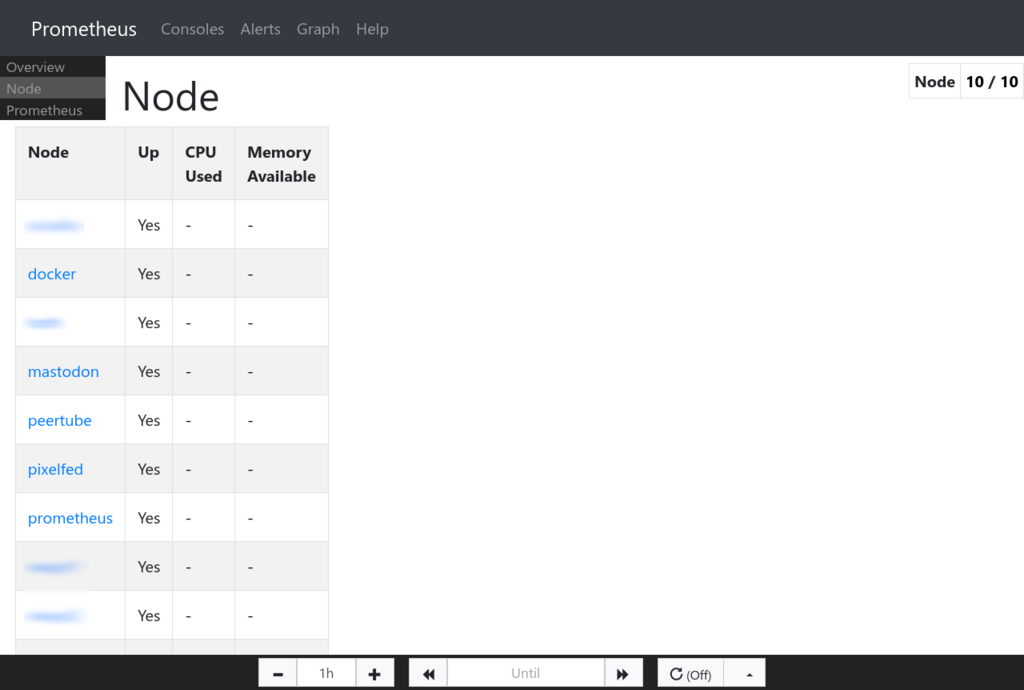
Task: Click the Yes status in pixelfed row
Action: tap(149, 469)
